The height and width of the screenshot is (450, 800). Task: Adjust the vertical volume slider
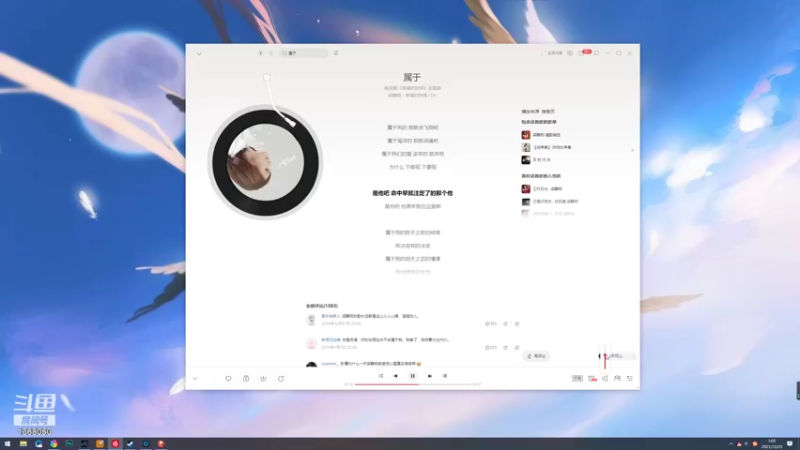point(605,357)
